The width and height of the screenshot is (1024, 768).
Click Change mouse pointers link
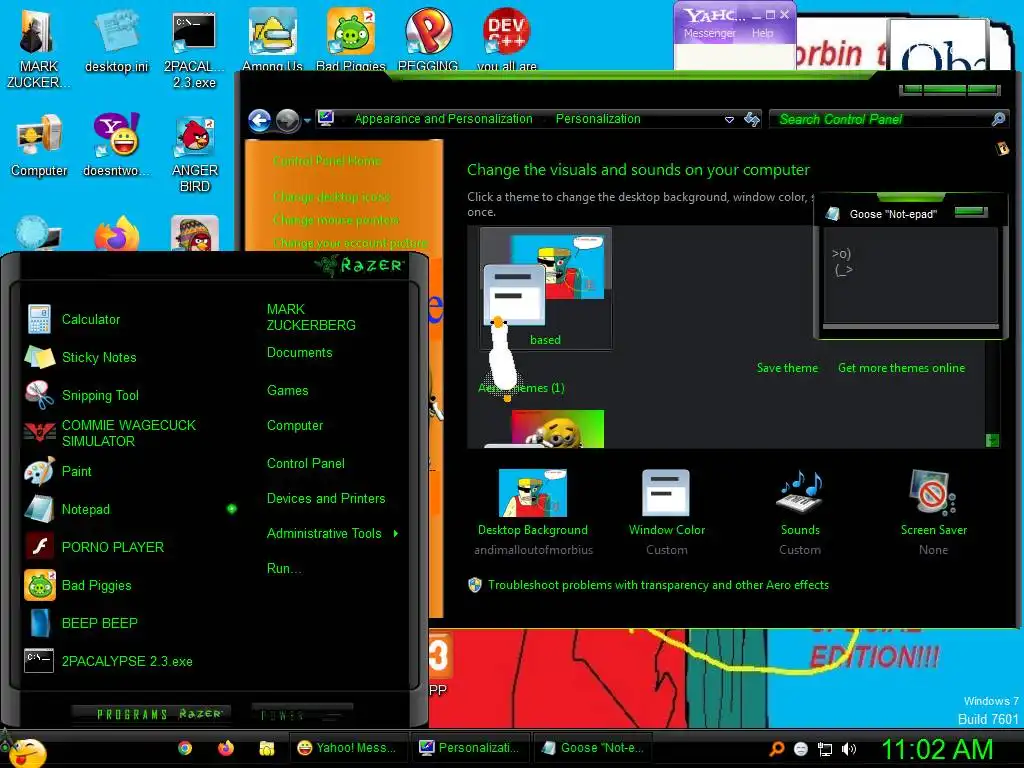click(x=336, y=220)
